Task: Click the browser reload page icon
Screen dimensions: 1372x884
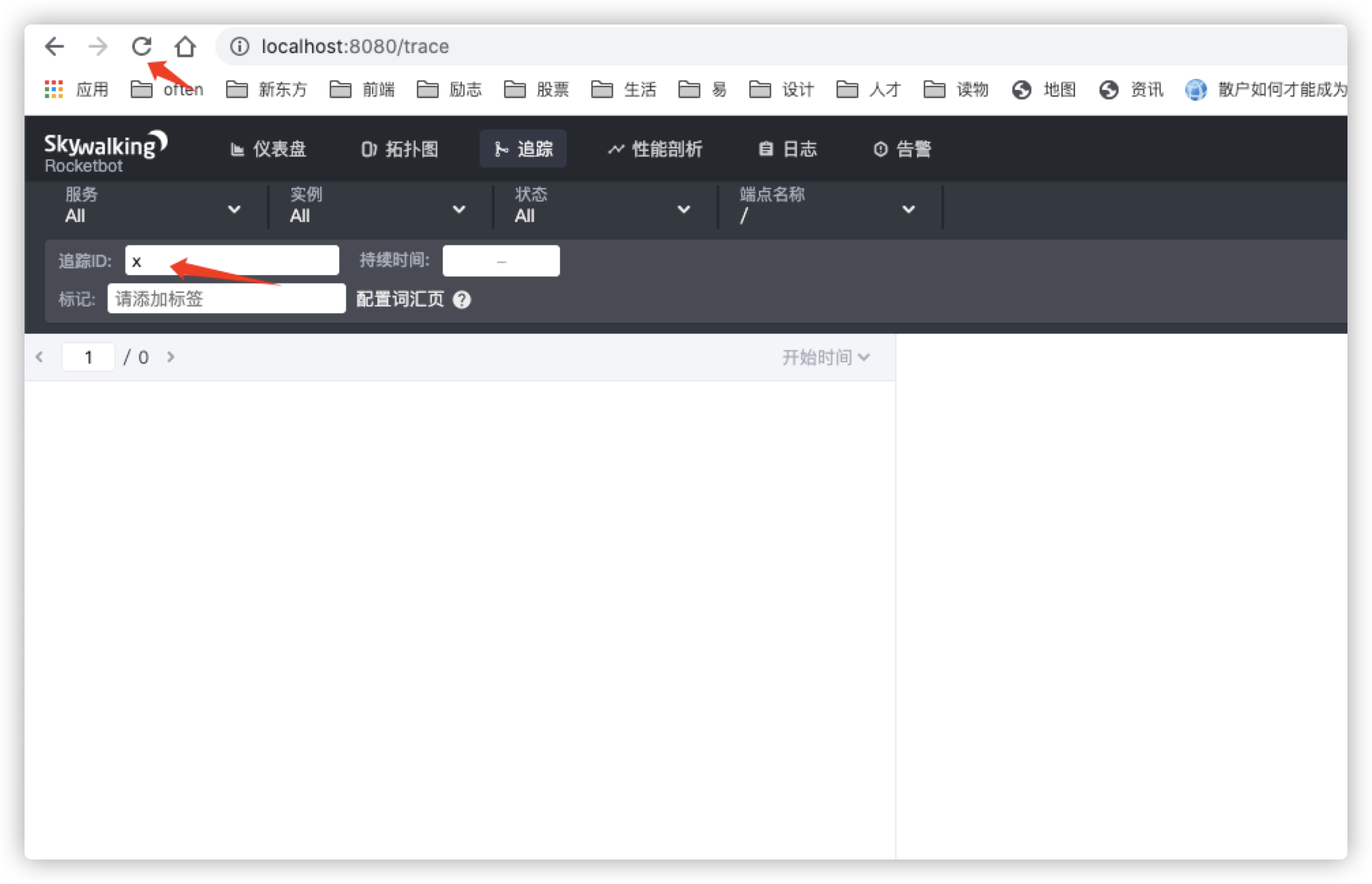Action: pos(141,46)
